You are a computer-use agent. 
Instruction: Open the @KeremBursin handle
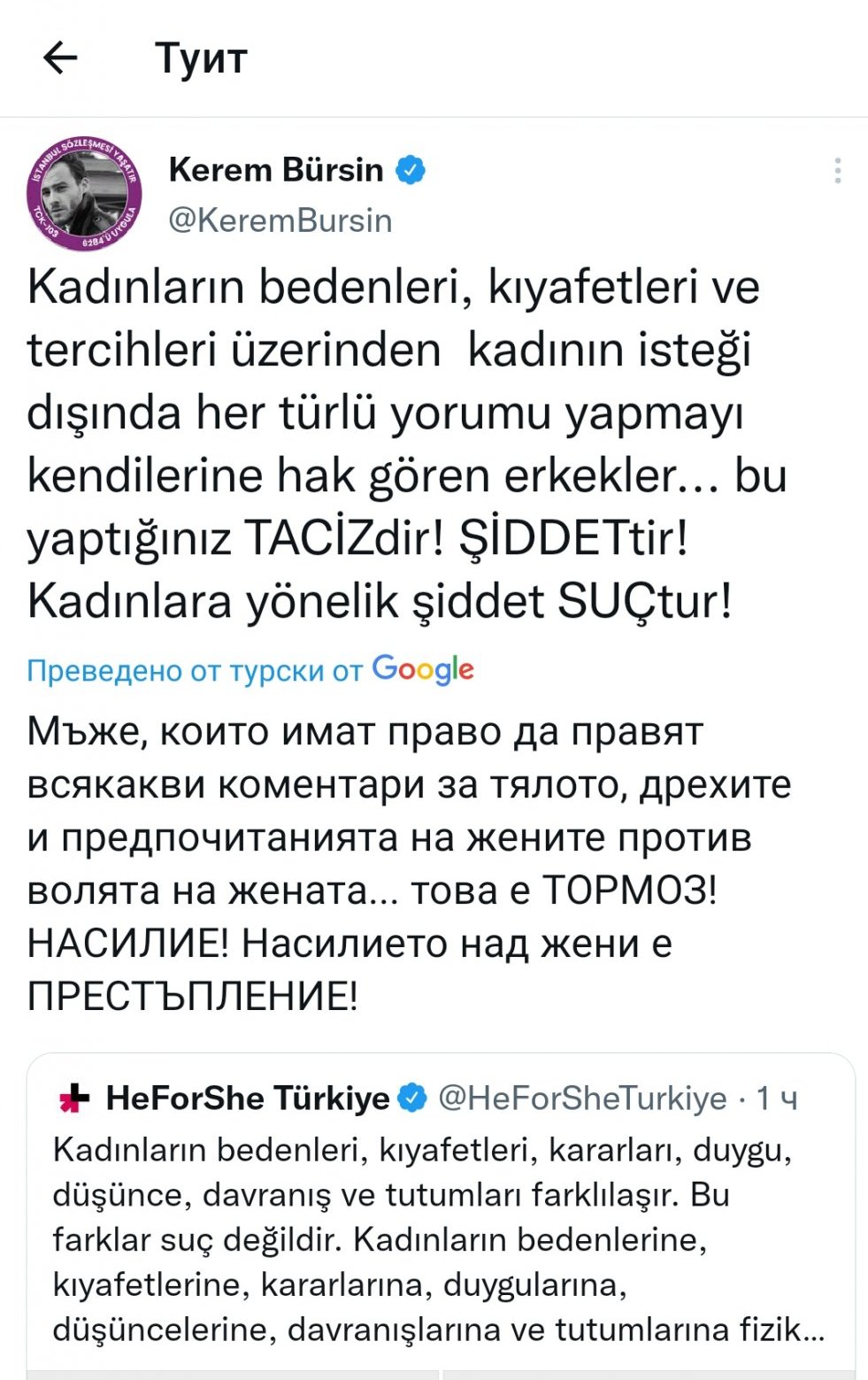(280, 220)
